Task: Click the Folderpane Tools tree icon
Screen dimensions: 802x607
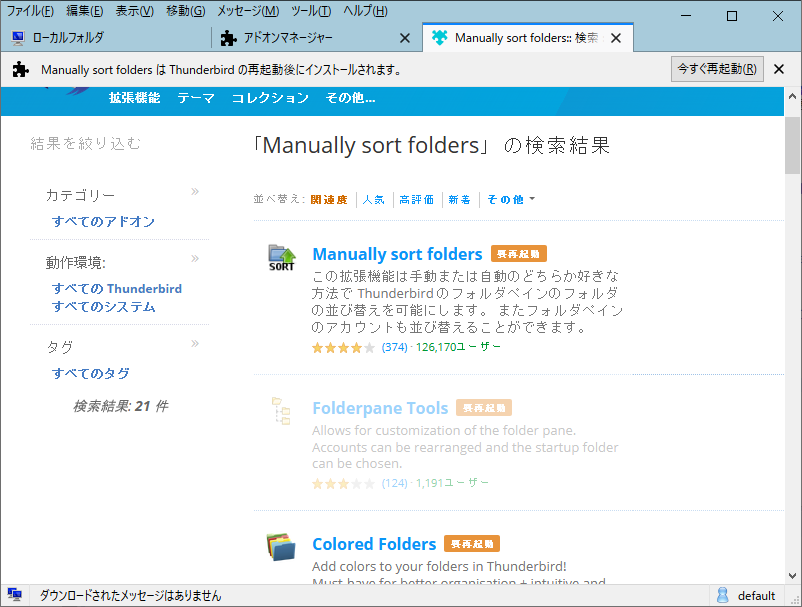Action: [281, 411]
